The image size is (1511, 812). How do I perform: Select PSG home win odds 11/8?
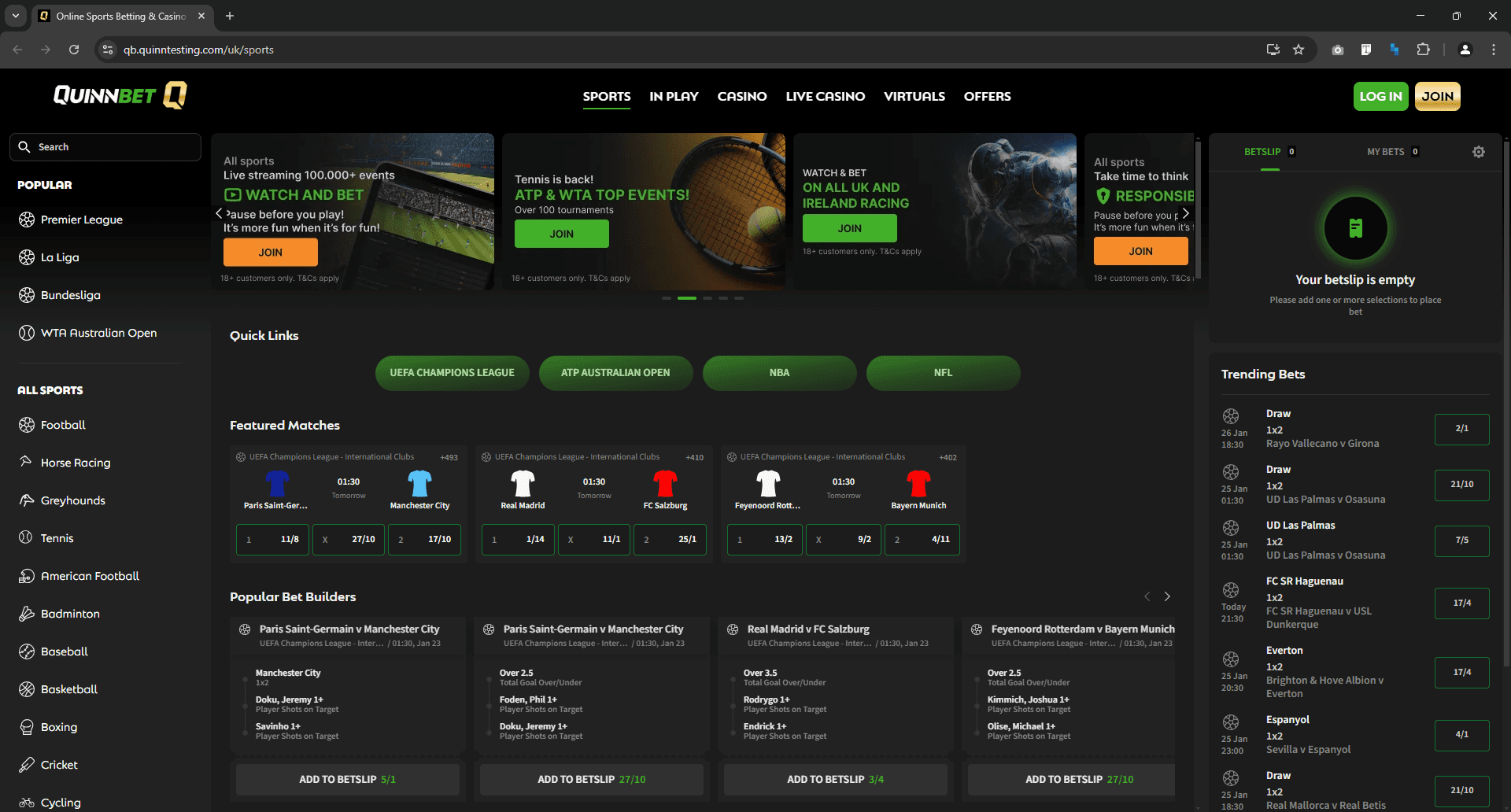pos(272,540)
